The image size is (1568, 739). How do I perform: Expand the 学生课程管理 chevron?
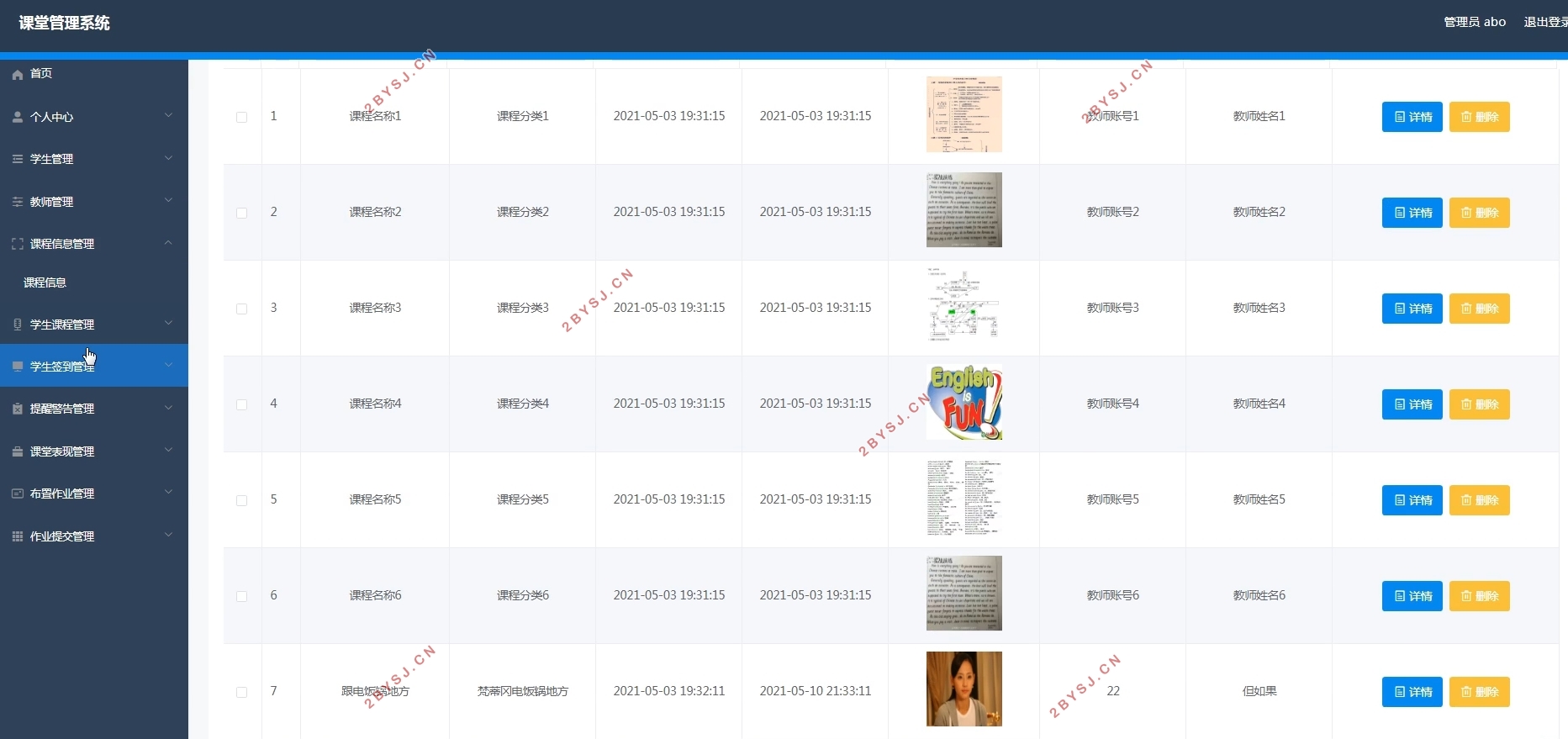click(168, 323)
